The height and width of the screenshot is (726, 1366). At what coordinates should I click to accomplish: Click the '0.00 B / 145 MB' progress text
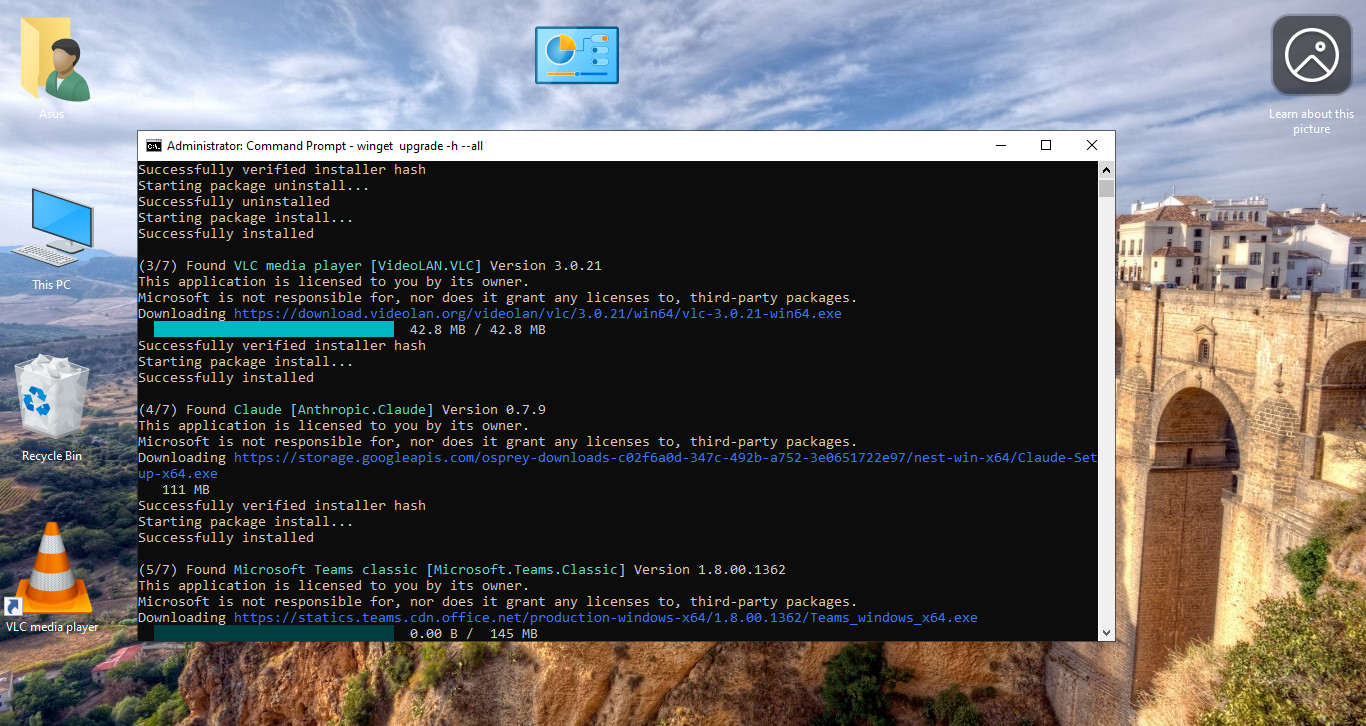pos(474,633)
